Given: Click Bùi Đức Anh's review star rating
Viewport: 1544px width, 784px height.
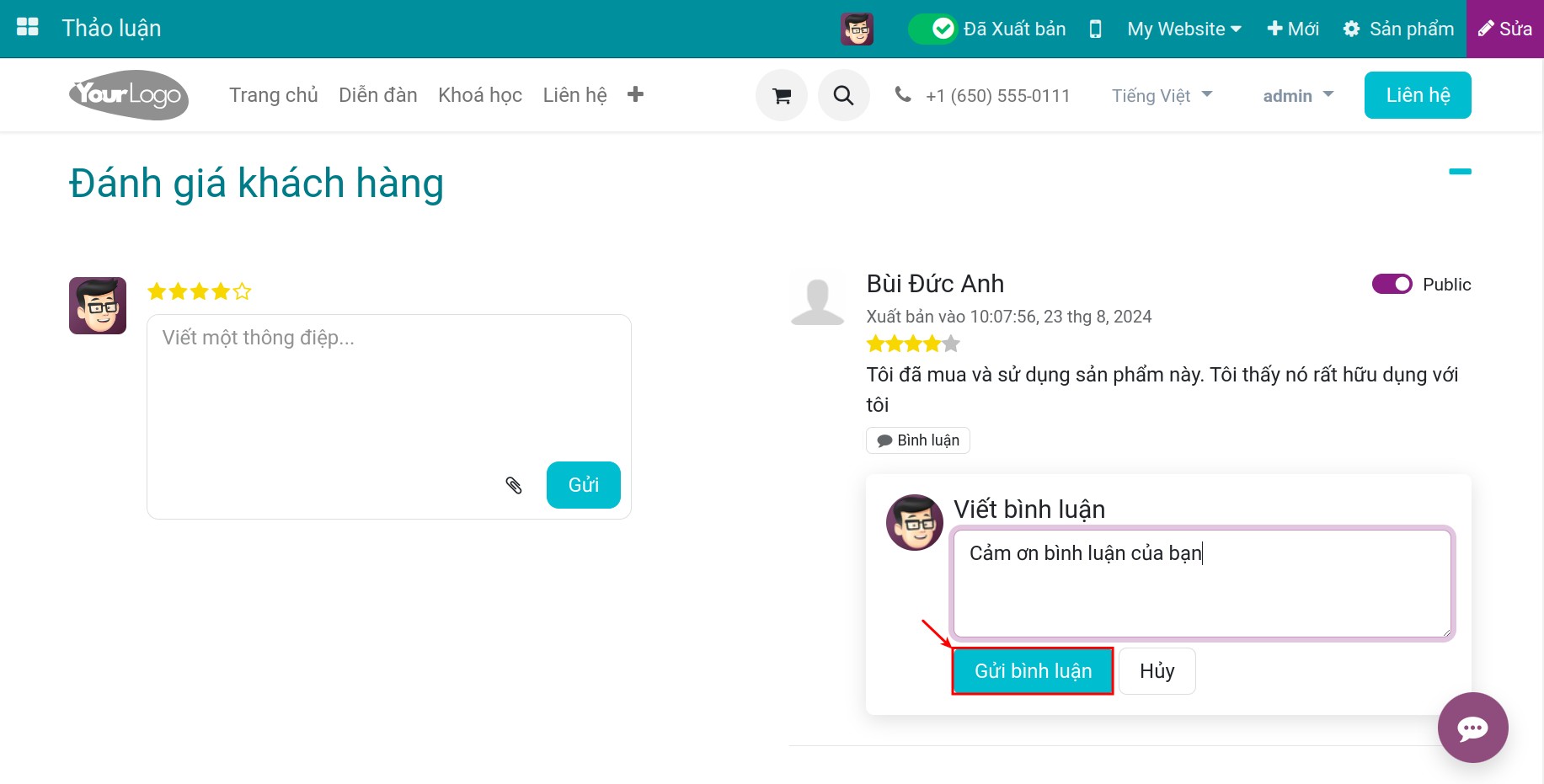Looking at the screenshot, I should pos(913,344).
